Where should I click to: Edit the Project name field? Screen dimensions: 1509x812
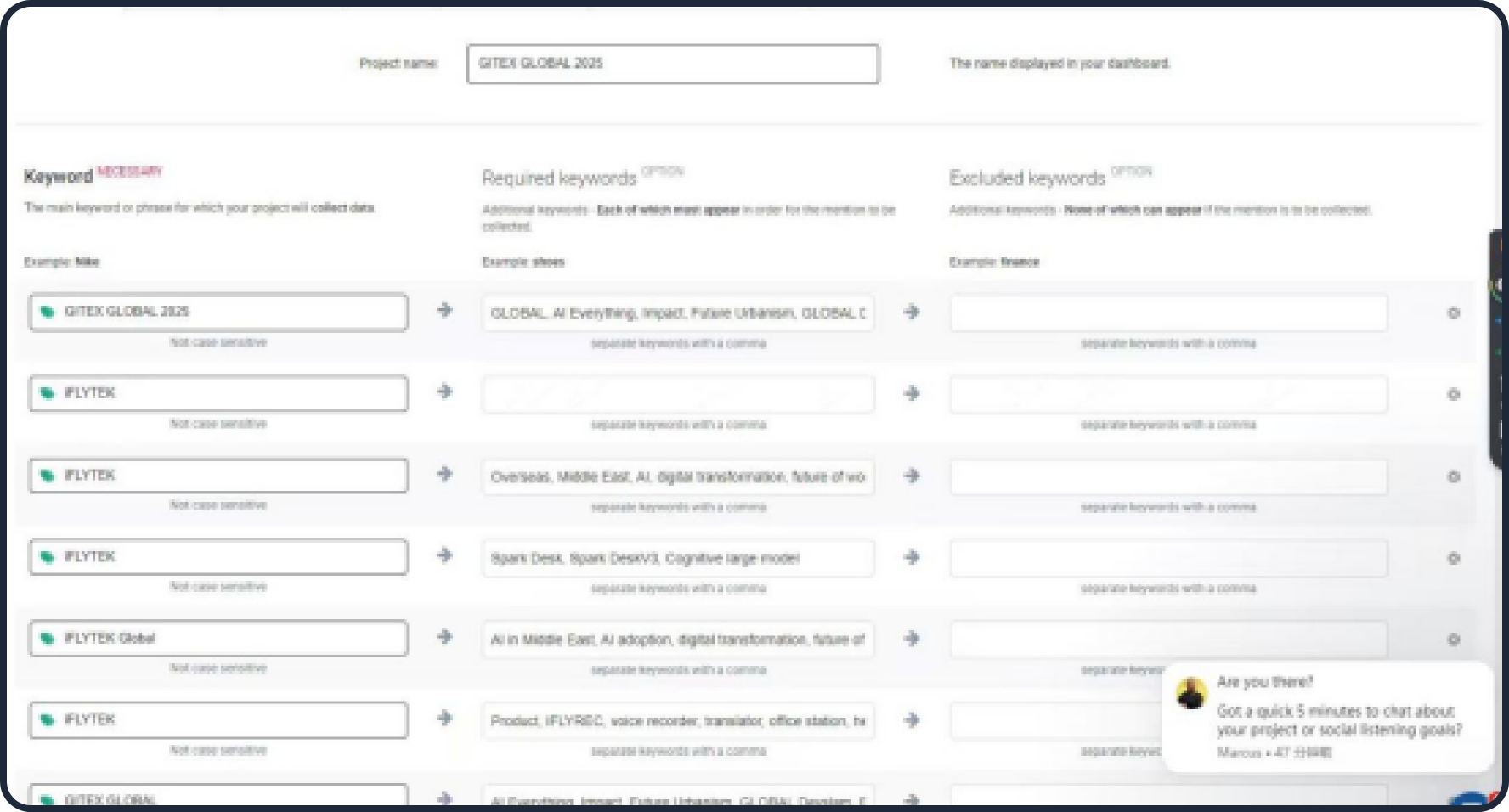673,64
